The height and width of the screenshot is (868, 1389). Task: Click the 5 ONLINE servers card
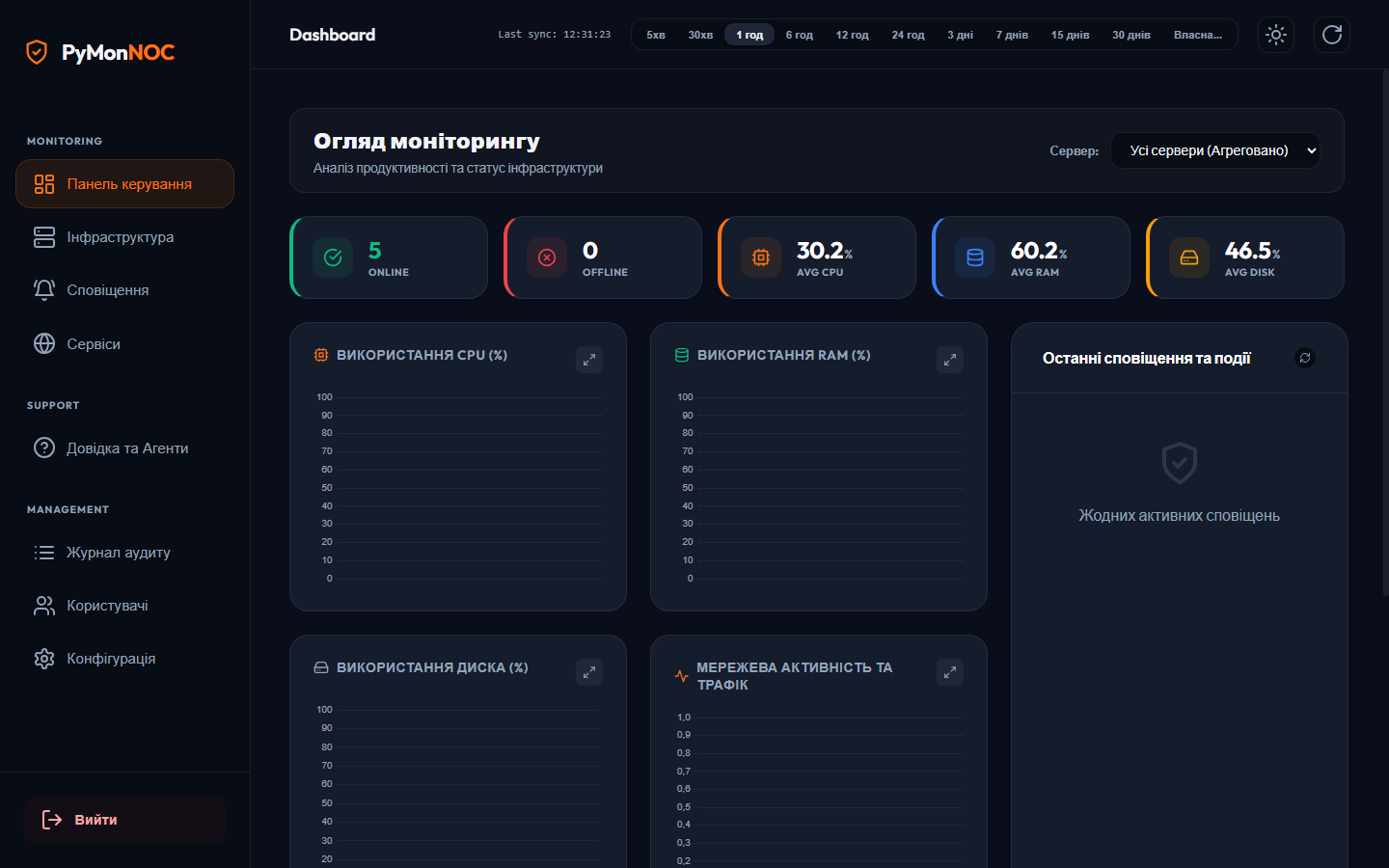389,258
